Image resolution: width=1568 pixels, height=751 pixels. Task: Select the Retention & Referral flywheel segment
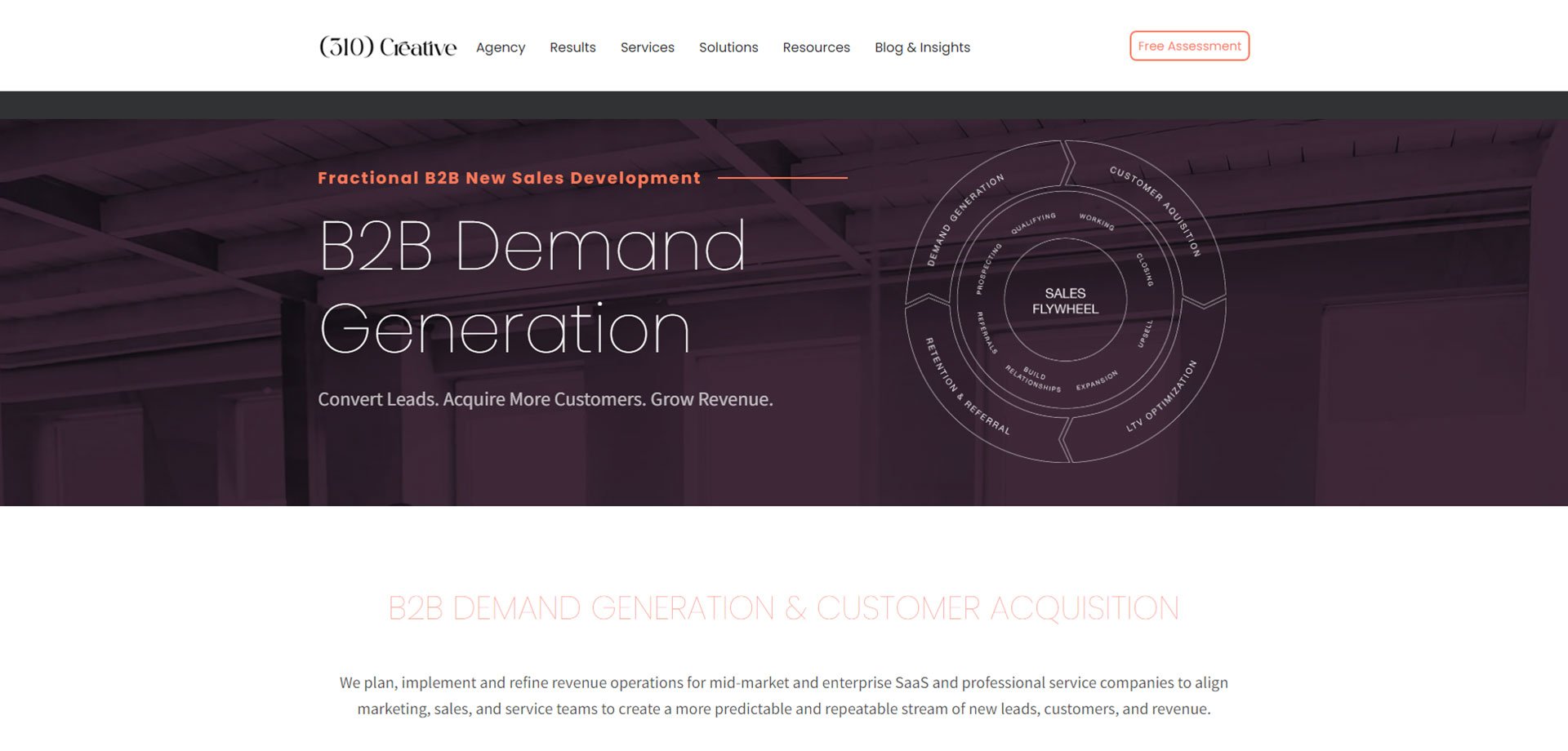click(966, 386)
